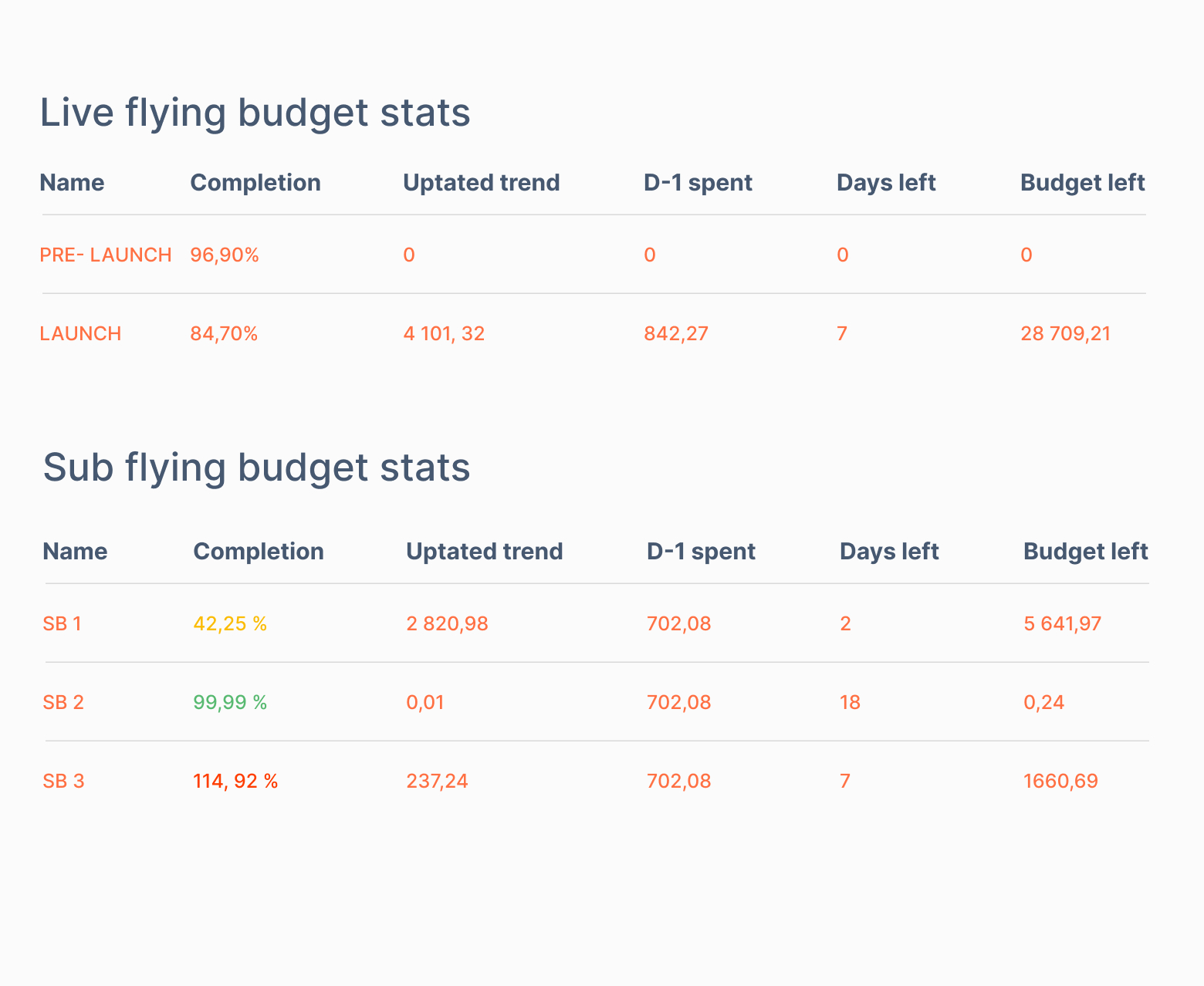Select the PRE- LAUNCH row name
1204x986 pixels.
pos(106,255)
